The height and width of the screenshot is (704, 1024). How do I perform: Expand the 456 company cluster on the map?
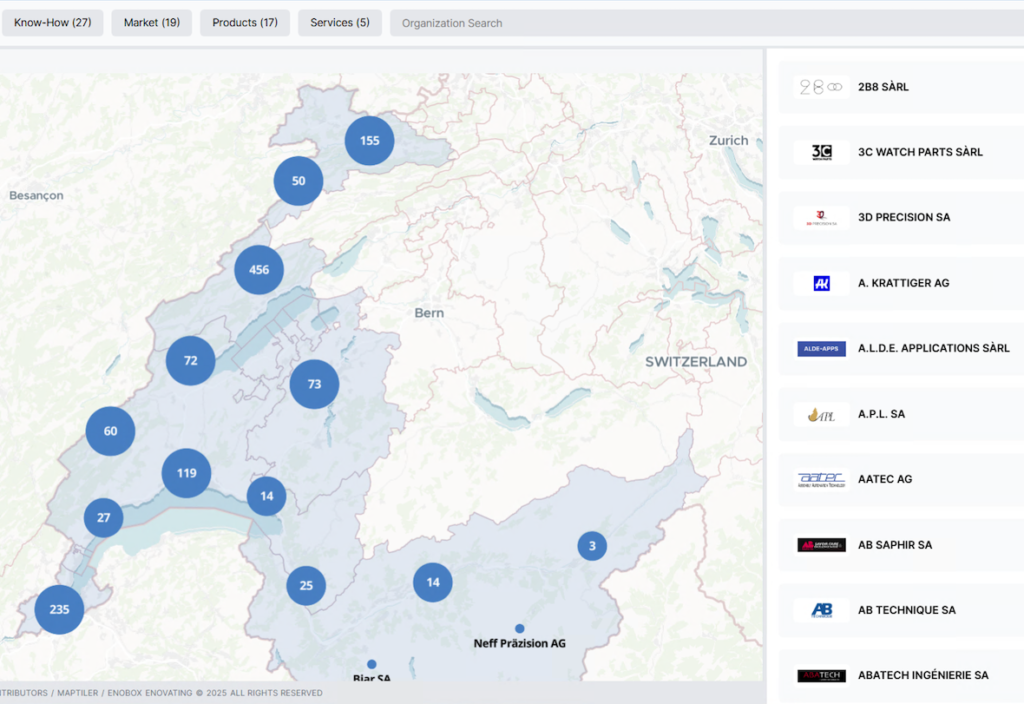(259, 269)
